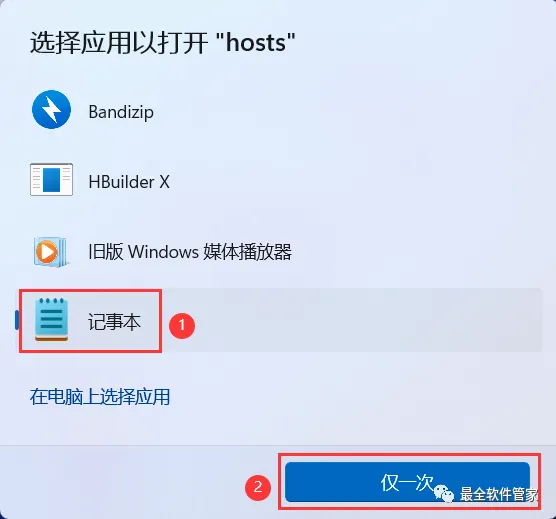The height and width of the screenshot is (519, 556).
Task: Choose 旧版 Windows 媒体播放器 label
Action: click(190, 252)
